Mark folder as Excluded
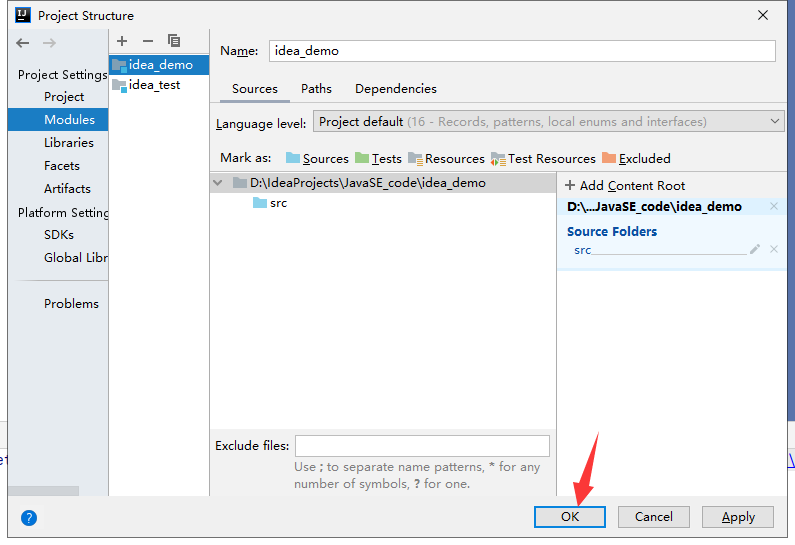 [x=636, y=158]
